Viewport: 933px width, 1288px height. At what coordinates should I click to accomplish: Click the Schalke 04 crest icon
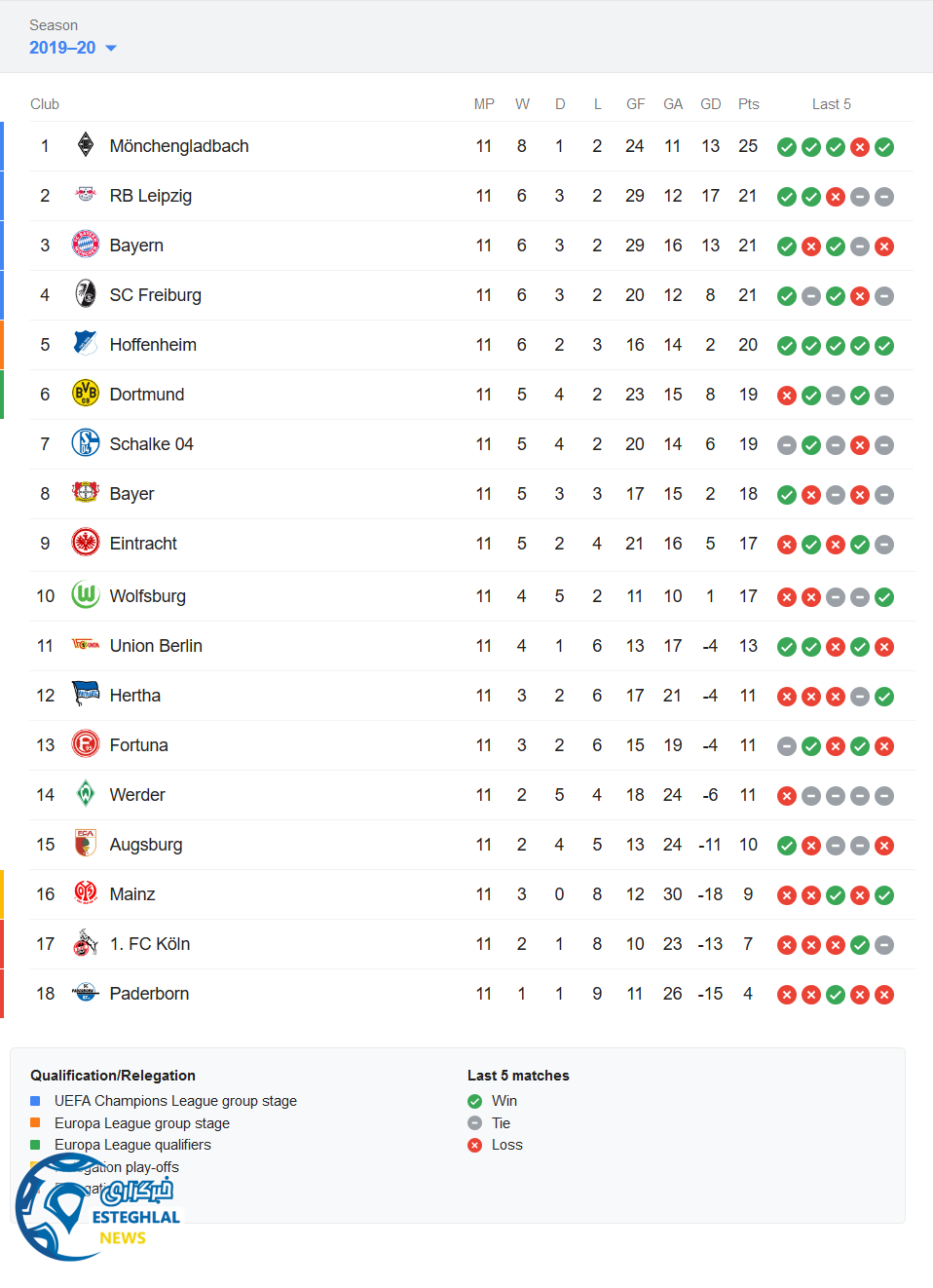(x=86, y=443)
